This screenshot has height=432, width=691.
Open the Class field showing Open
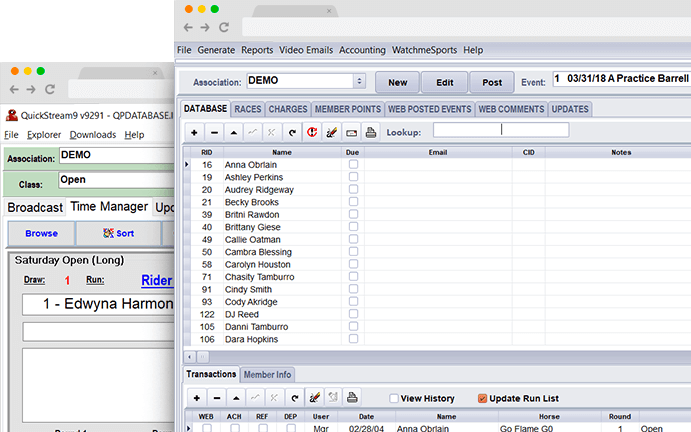coord(117,180)
